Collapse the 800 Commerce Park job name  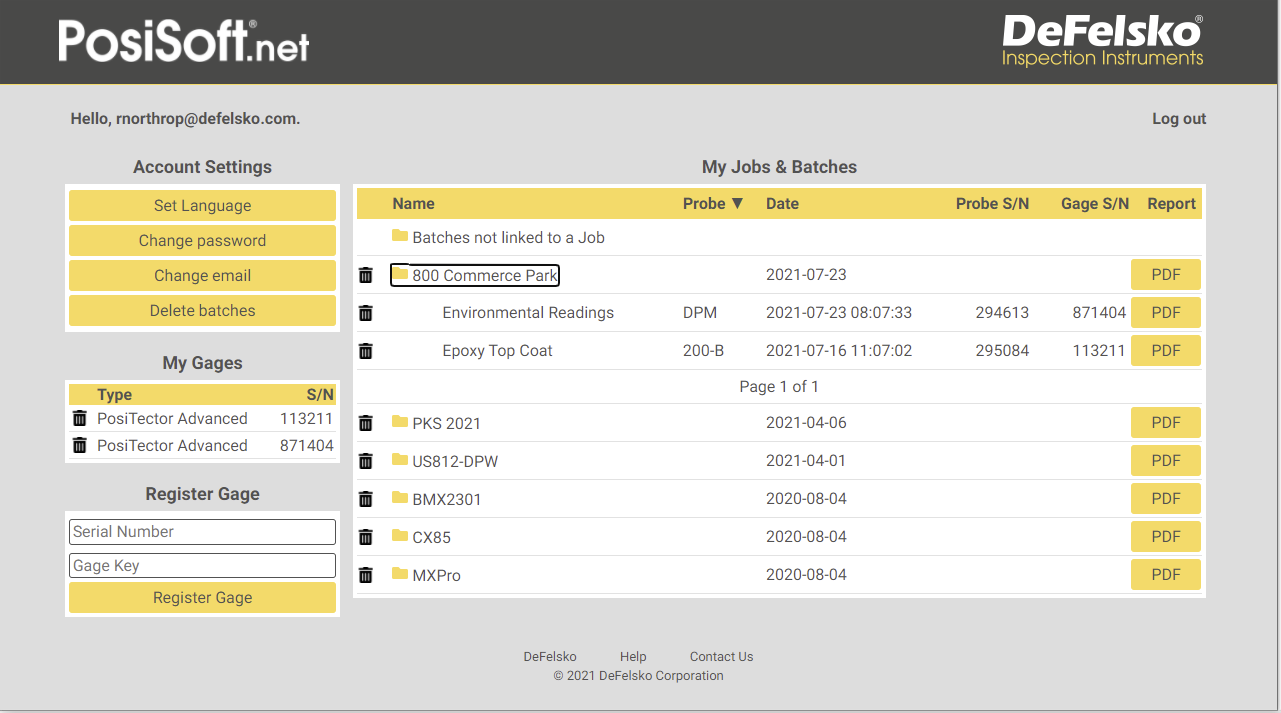(485, 275)
